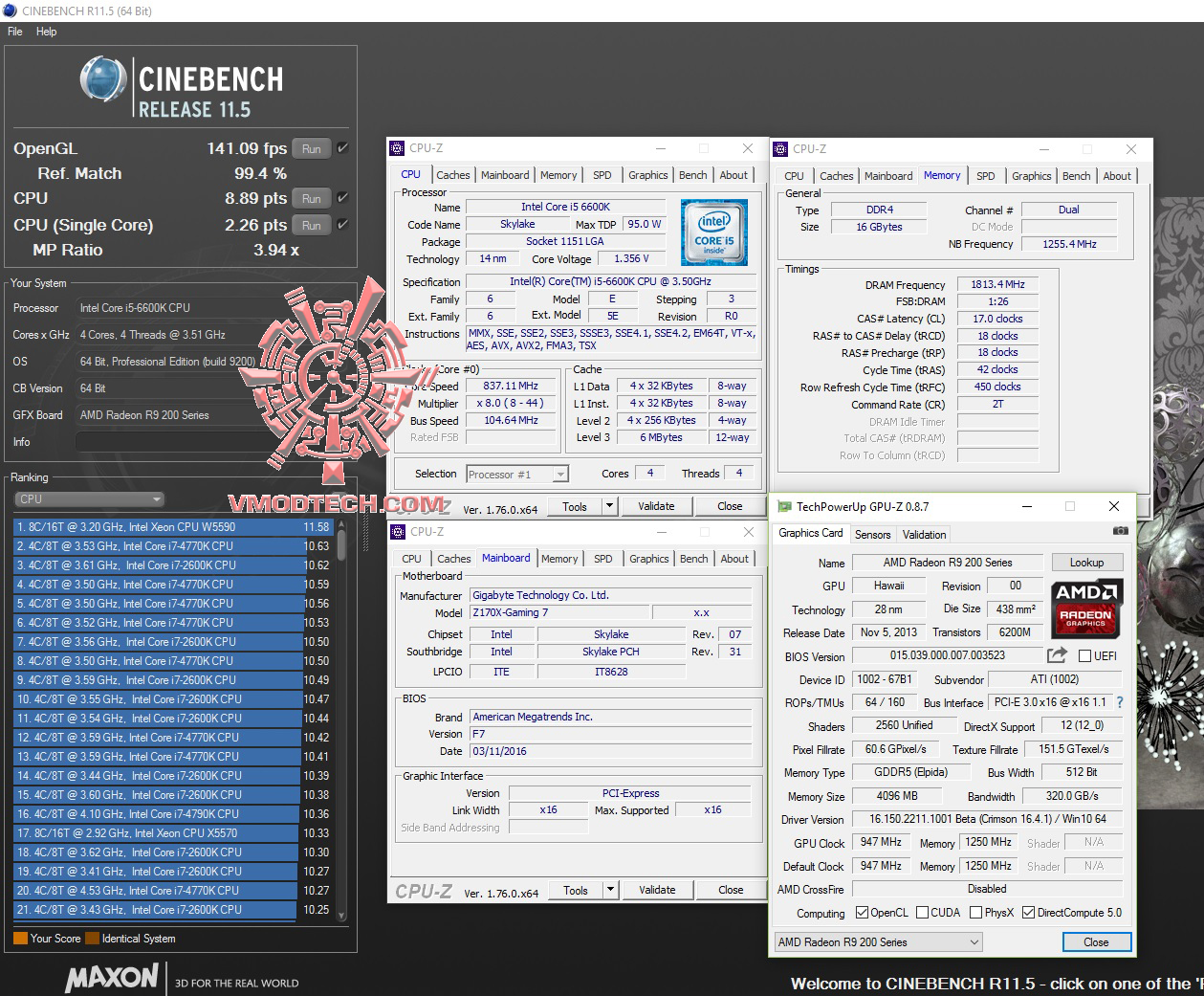Click the Bus Interface question mark icon
The width and height of the screenshot is (1204, 996).
[x=1120, y=702]
